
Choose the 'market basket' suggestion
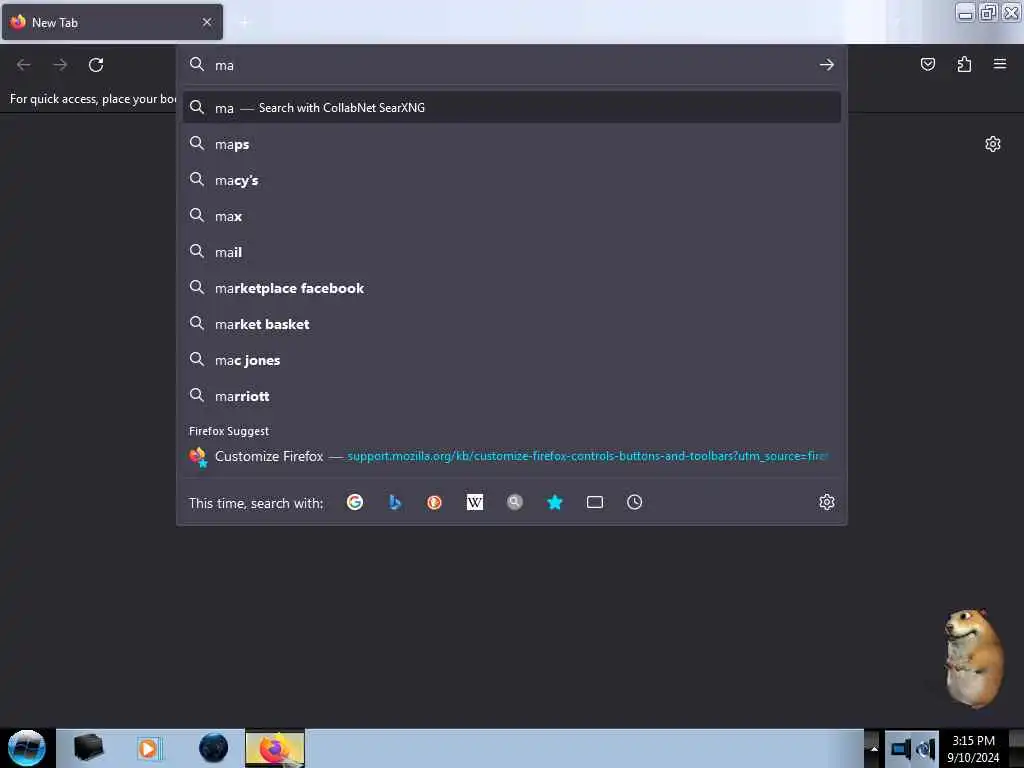[511, 324]
